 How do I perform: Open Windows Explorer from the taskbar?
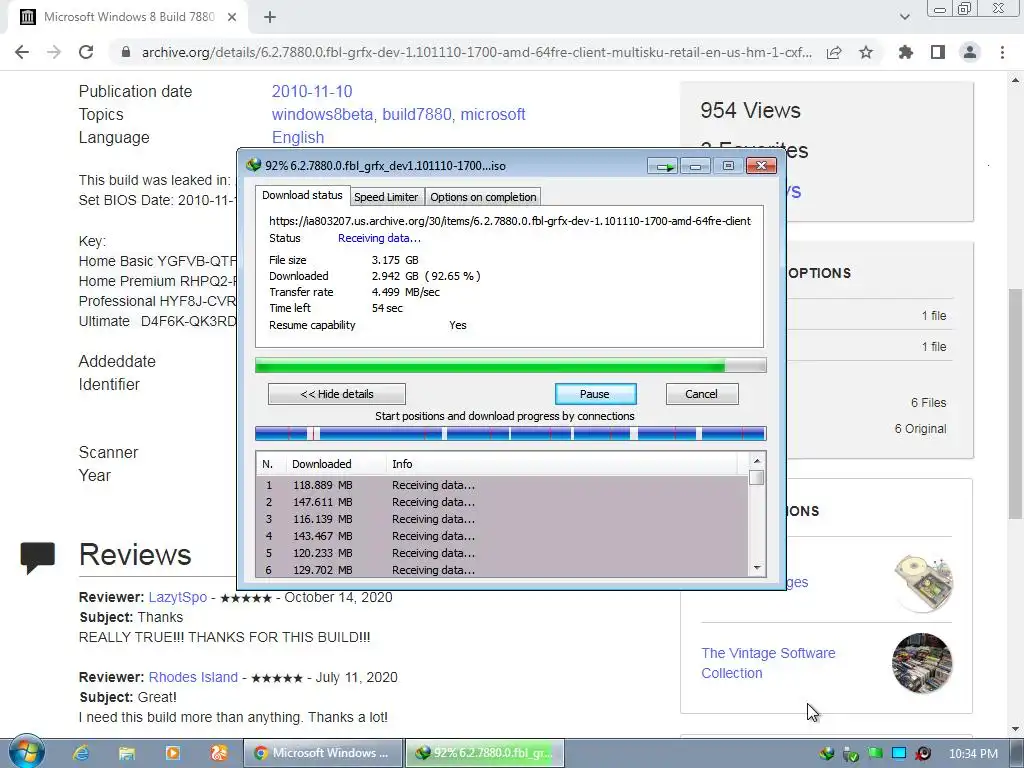pyautogui.click(x=127, y=753)
